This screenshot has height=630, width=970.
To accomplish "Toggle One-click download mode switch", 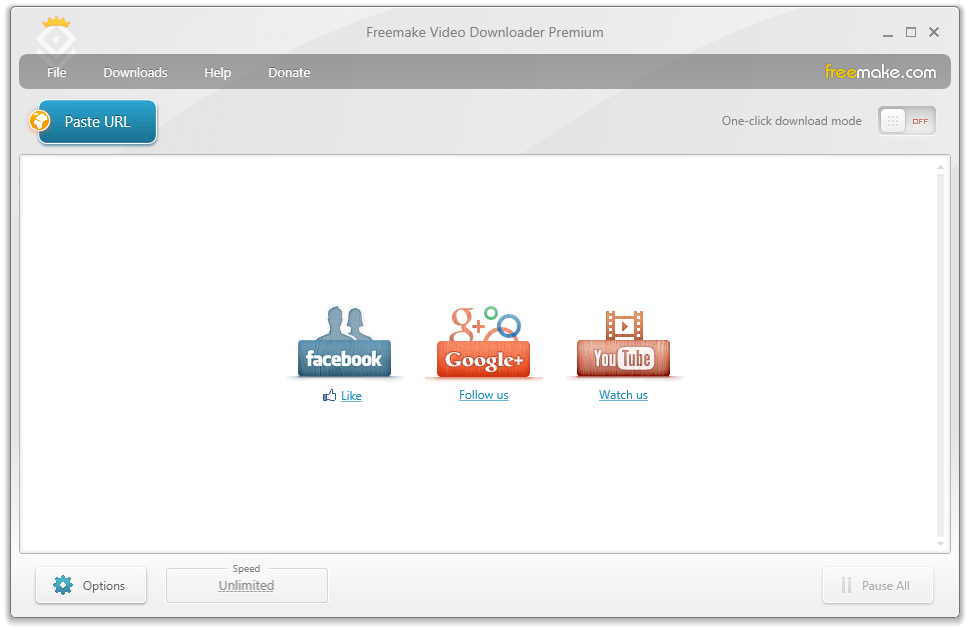I will [x=906, y=121].
